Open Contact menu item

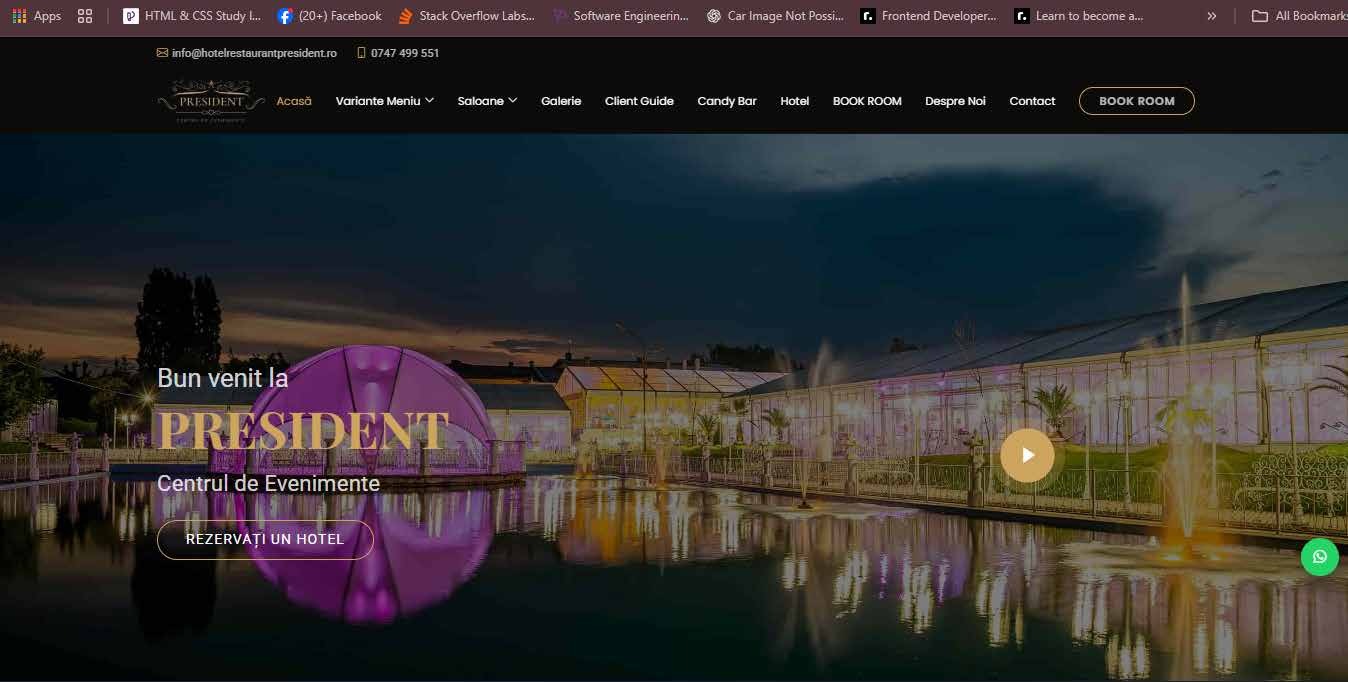coord(1032,101)
